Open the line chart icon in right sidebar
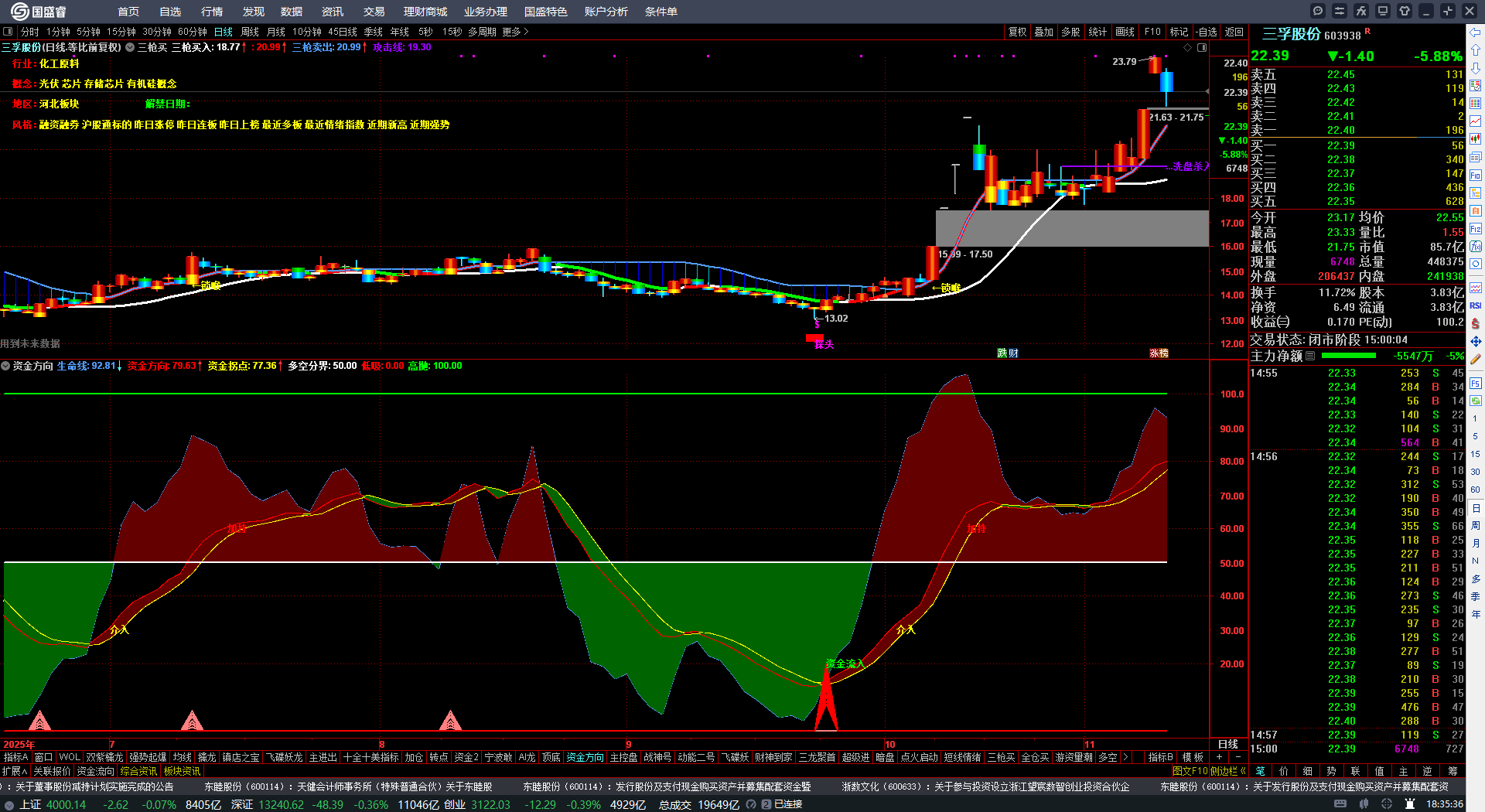The height and width of the screenshot is (812, 1485). [1476, 121]
